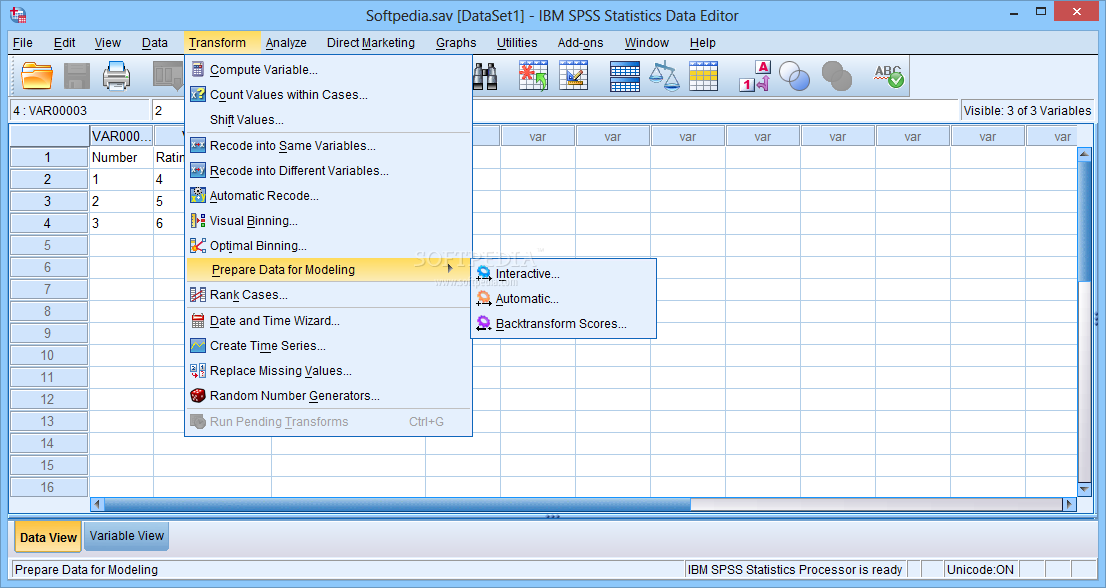The height and width of the screenshot is (588, 1106).
Task: Click the Split File toolbar icon
Action: (x=625, y=76)
